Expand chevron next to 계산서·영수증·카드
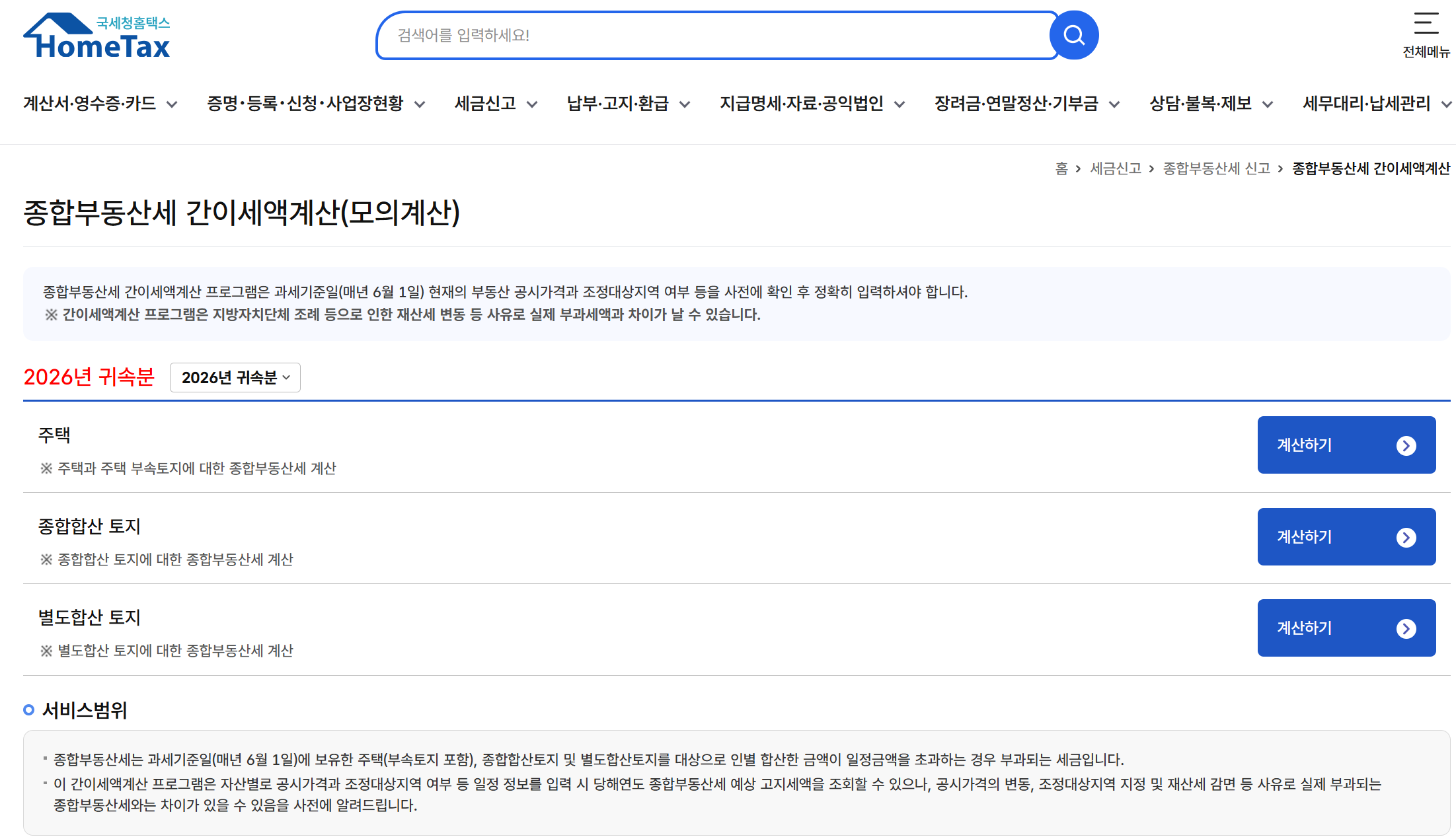The height and width of the screenshot is (837, 1456). pos(172,104)
